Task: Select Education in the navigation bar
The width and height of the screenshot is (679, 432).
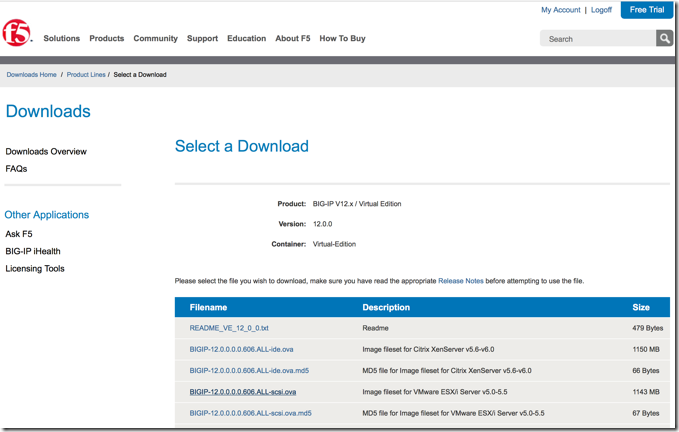Action: click(x=246, y=39)
